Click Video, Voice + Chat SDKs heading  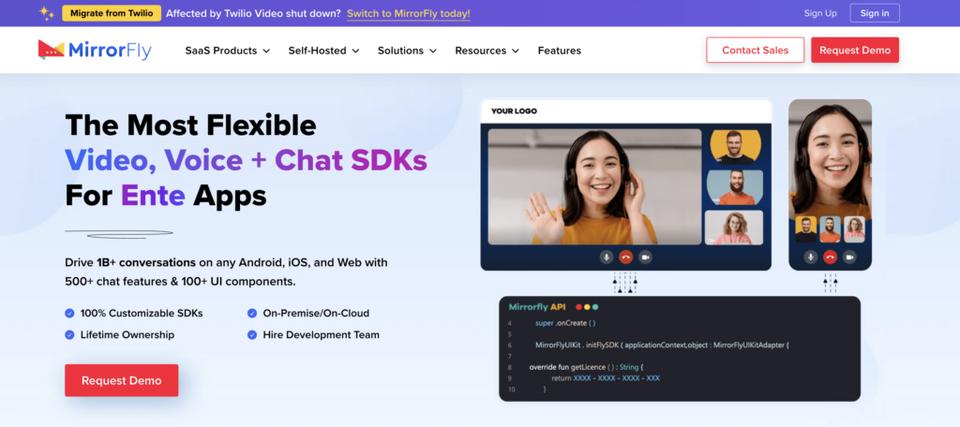[246, 160]
